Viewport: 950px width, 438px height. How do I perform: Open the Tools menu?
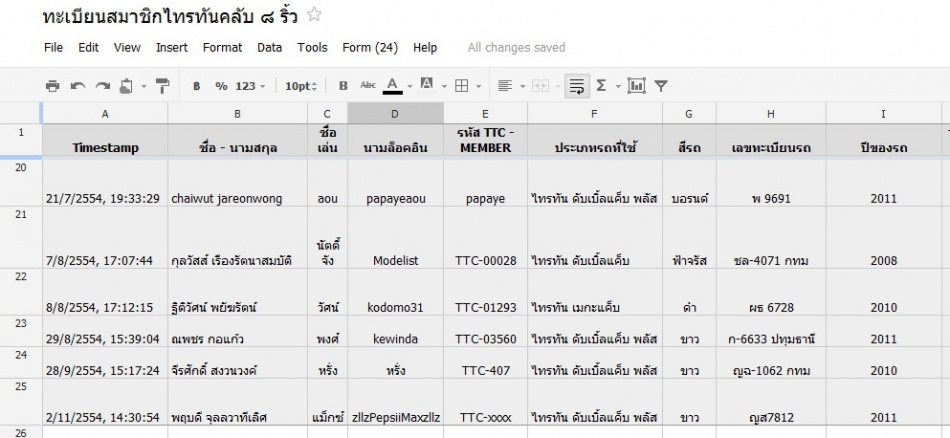(312, 47)
